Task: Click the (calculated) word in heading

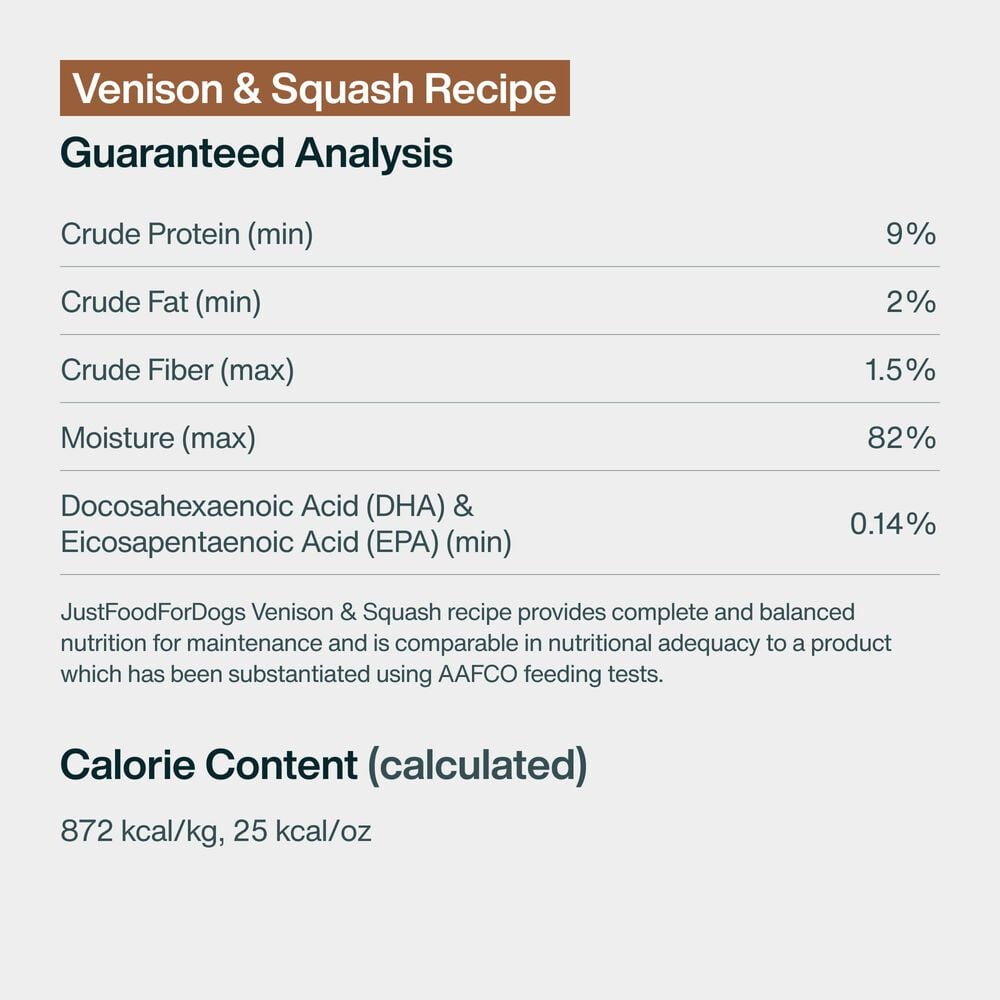Action: click(x=477, y=765)
